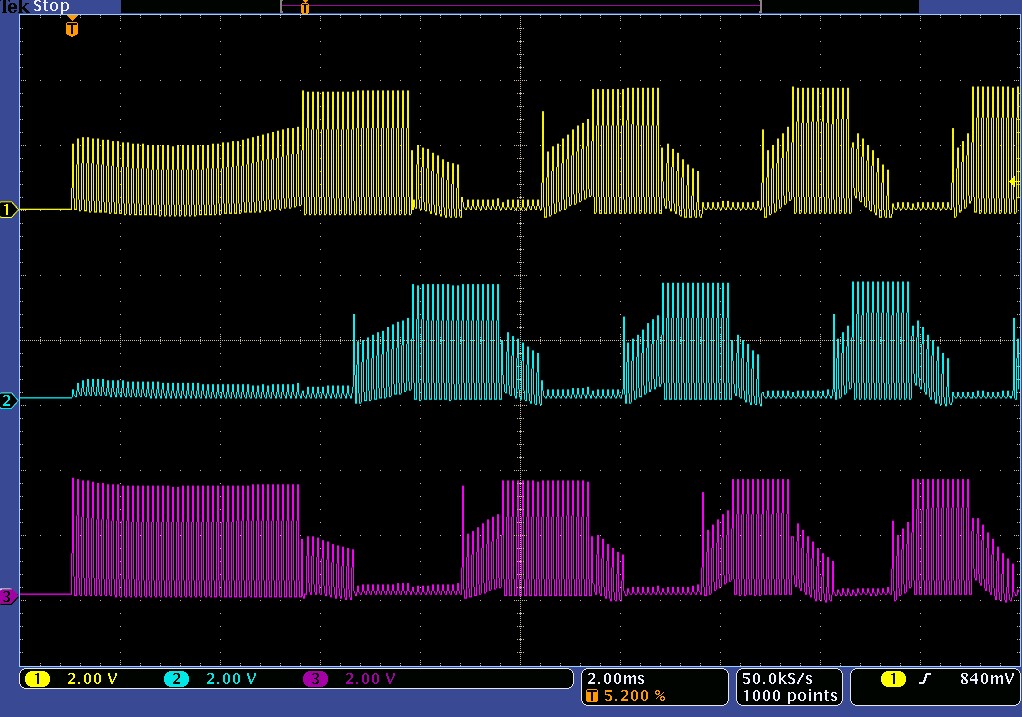Click the trigger T marker in the record view bar
Image resolution: width=1022 pixels, height=717 pixels.
point(304,8)
